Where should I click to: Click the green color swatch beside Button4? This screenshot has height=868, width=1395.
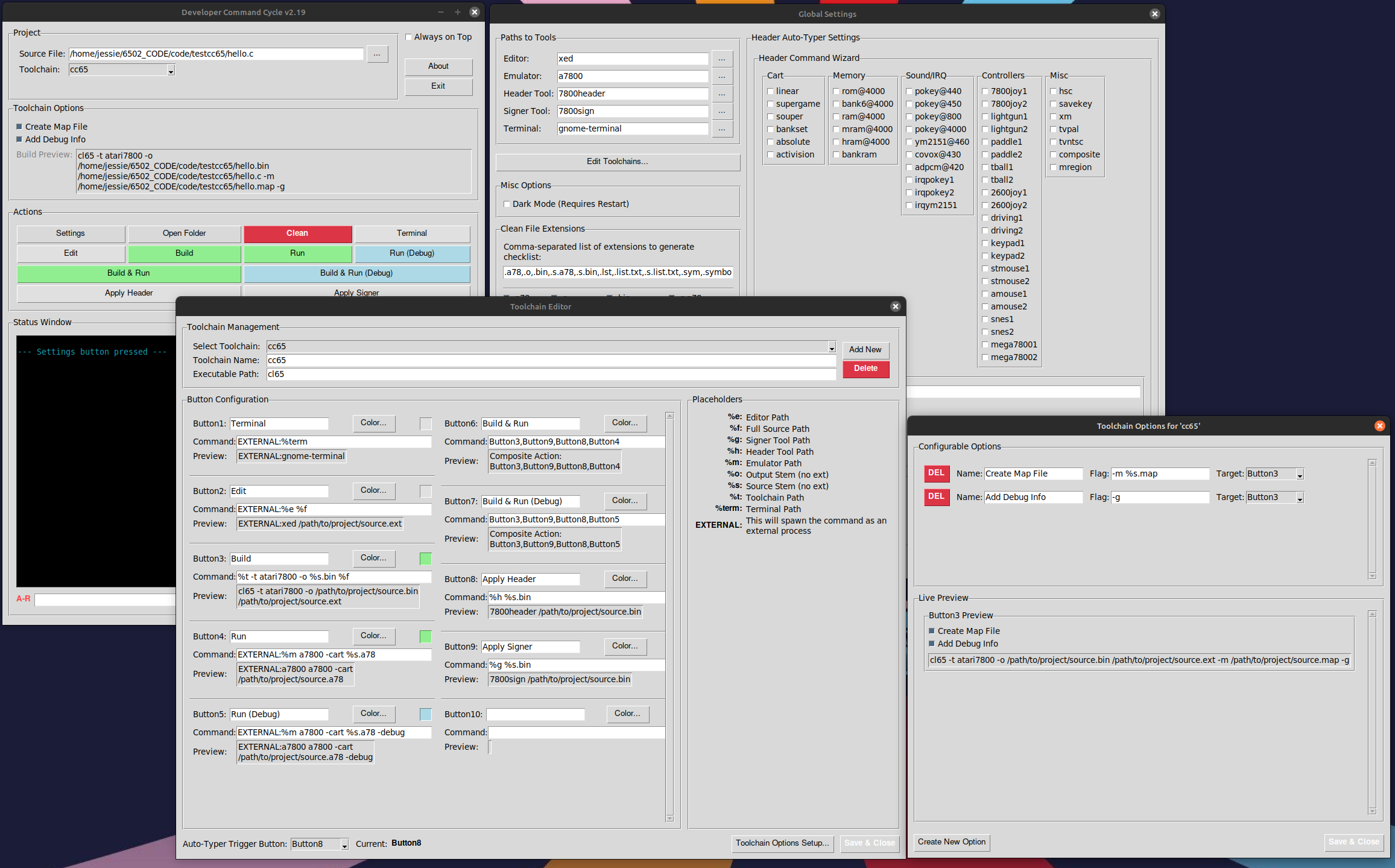coord(425,636)
